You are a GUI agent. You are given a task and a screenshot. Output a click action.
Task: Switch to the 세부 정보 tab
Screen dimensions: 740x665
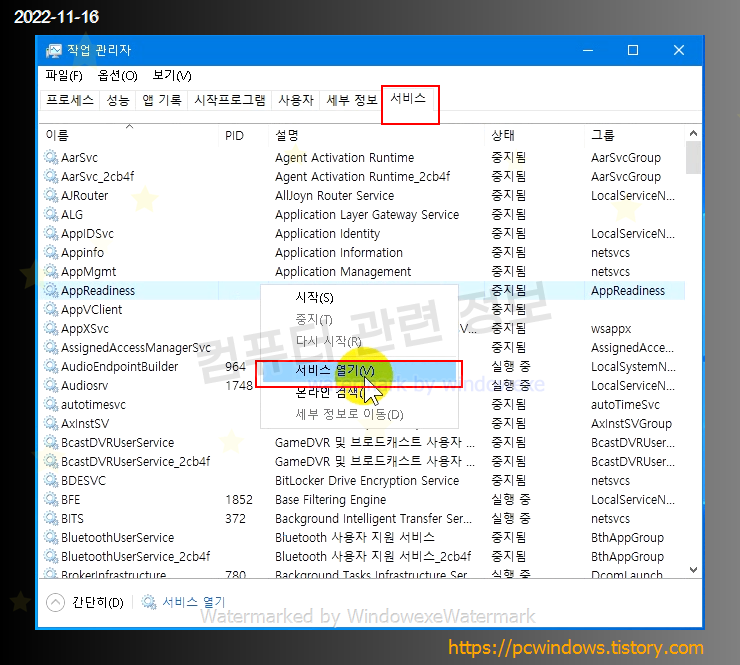point(352,100)
